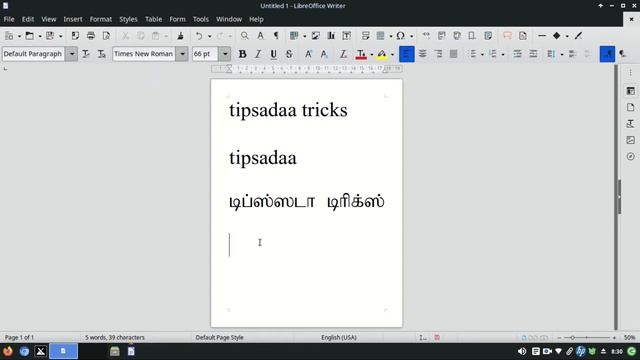Click the Insert Line tool
Image resolution: width=640 pixels, height=360 pixels.
click(542, 36)
